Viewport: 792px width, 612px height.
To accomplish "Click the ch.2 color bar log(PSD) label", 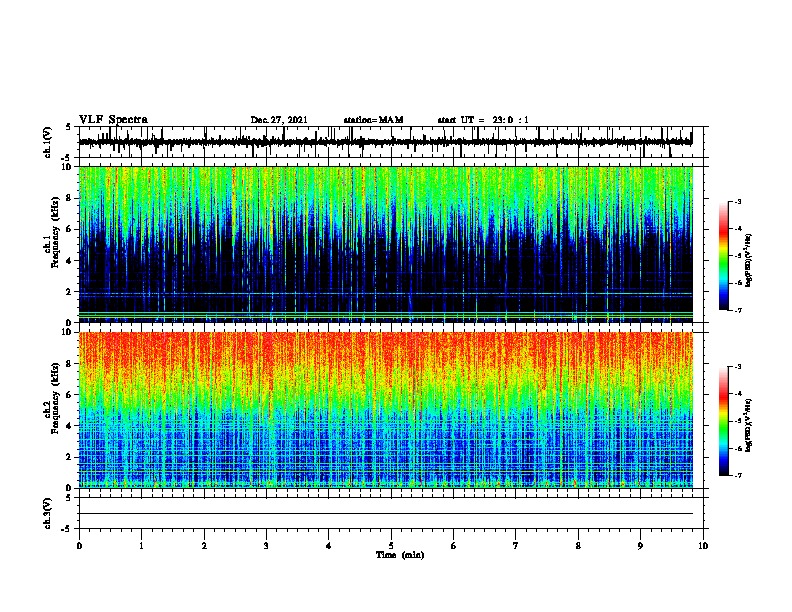I will pos(749,426).
